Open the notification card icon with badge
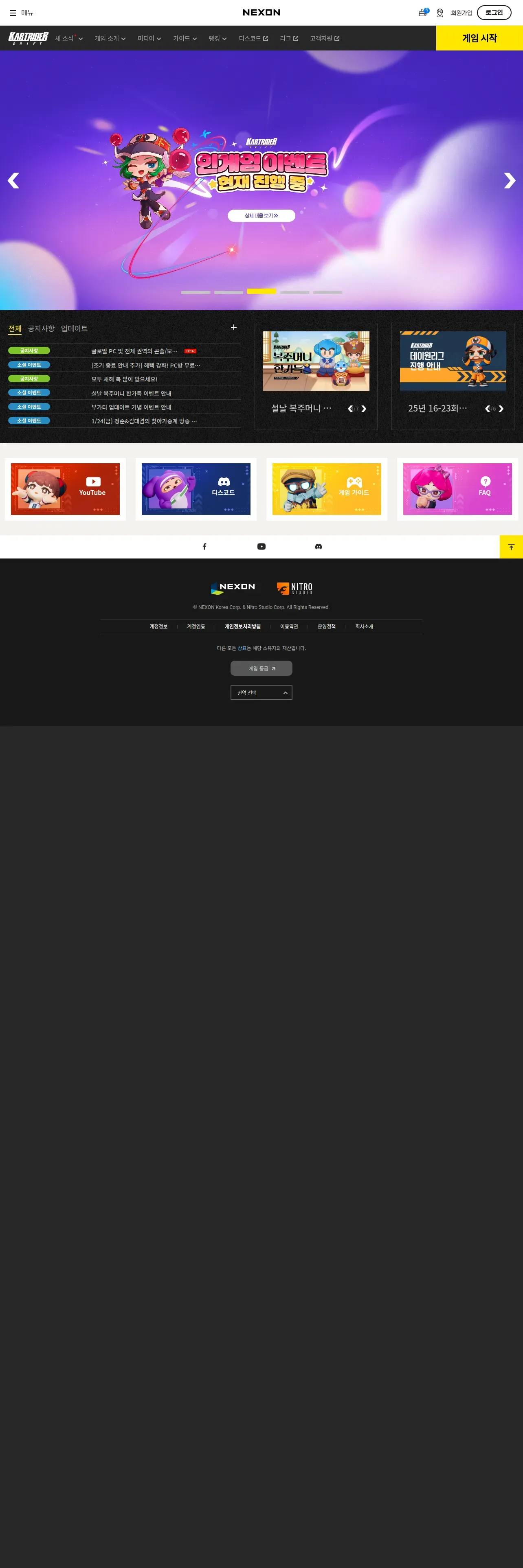523x1568 pixels. point(423,12)
